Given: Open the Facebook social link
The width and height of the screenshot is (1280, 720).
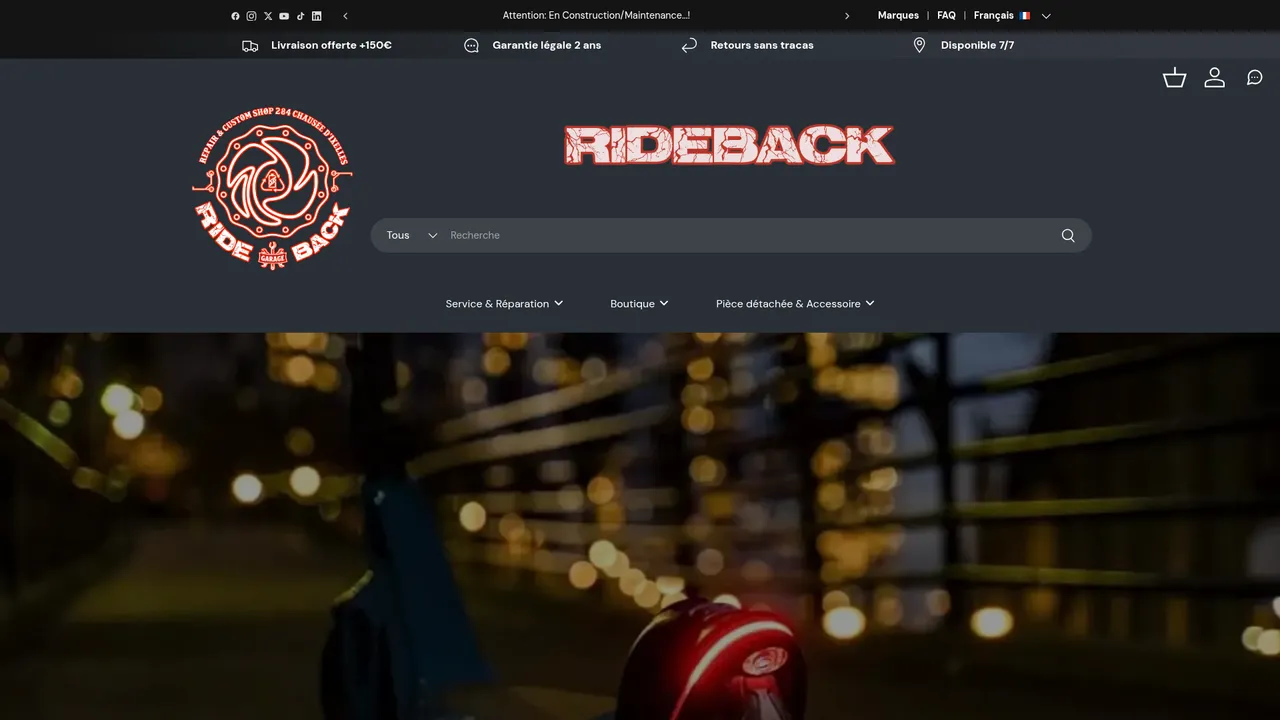Looking at the screenshot, I should tap(236, 16).
